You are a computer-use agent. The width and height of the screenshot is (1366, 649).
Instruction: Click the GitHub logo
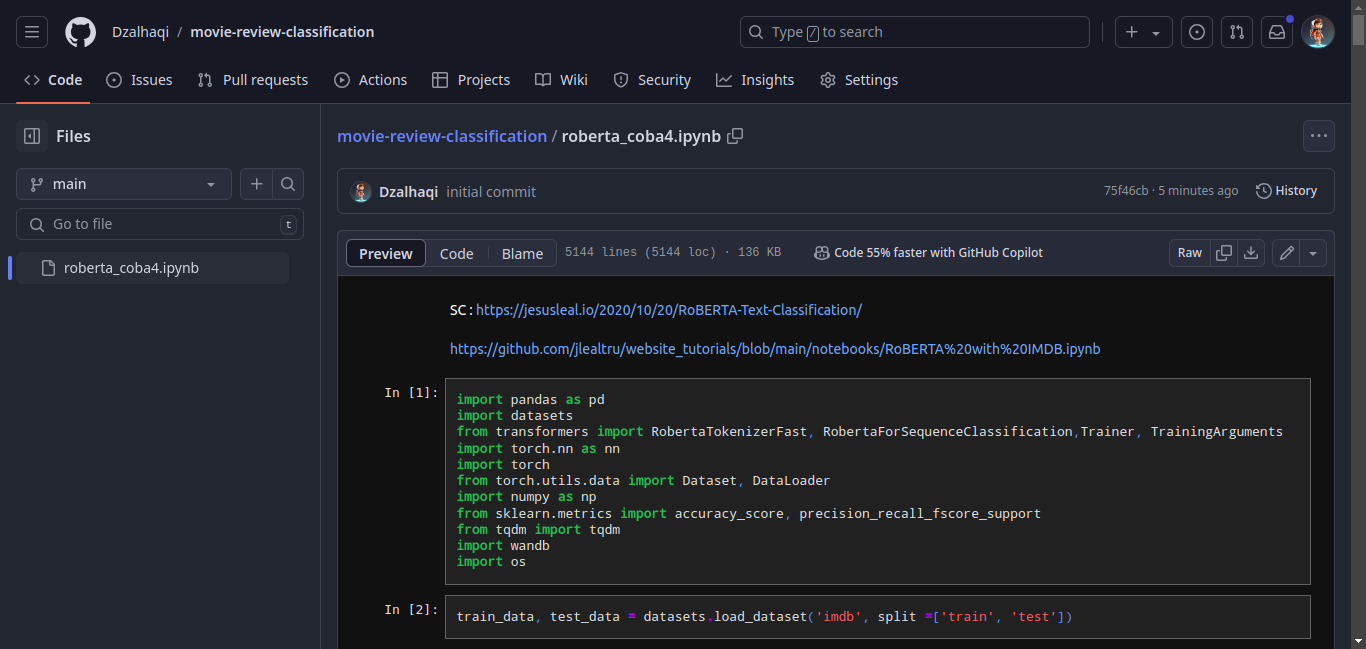80,31
